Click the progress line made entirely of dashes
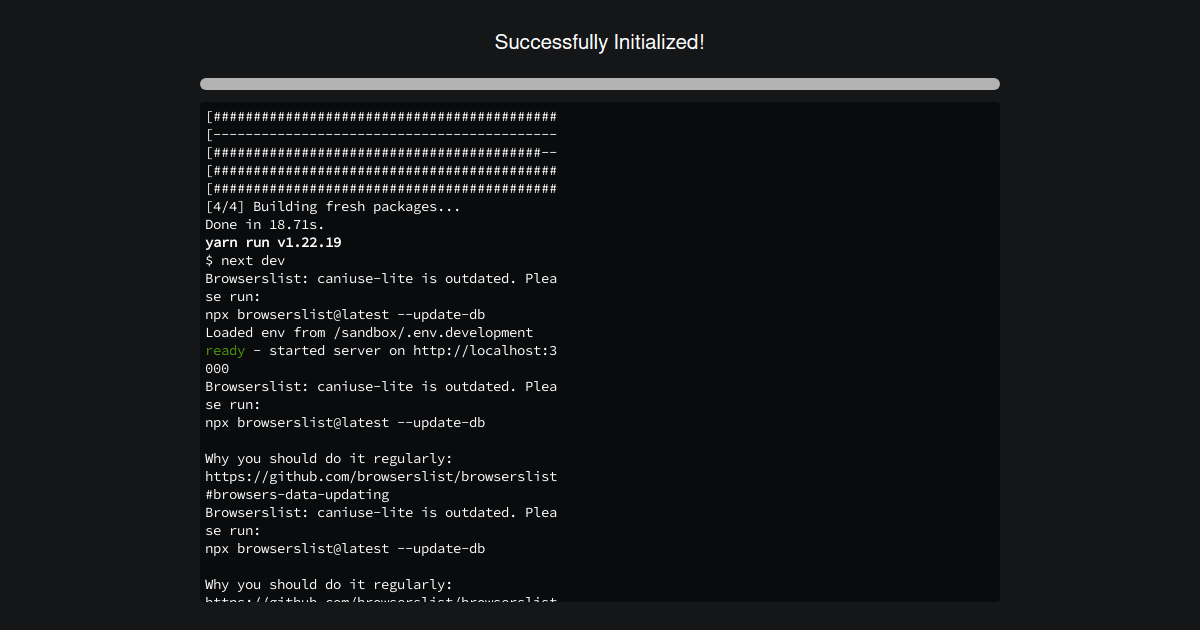 381,134
